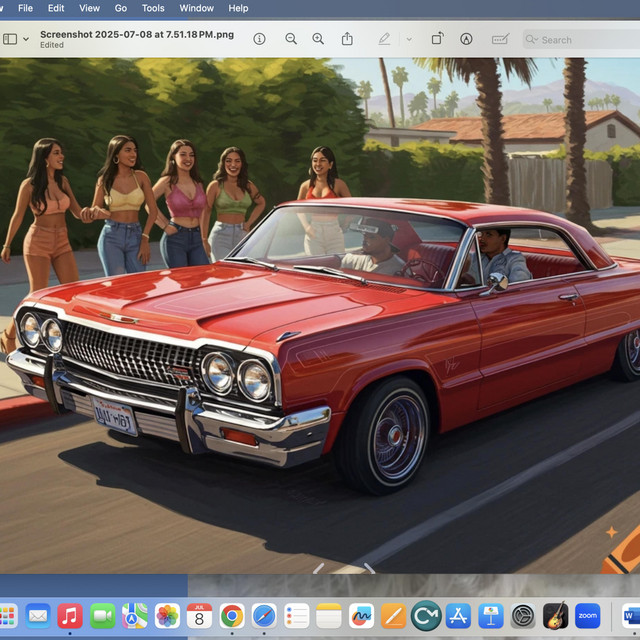Click the screenshot file name title
Screen dimensions: 640x640
[137, 34]
